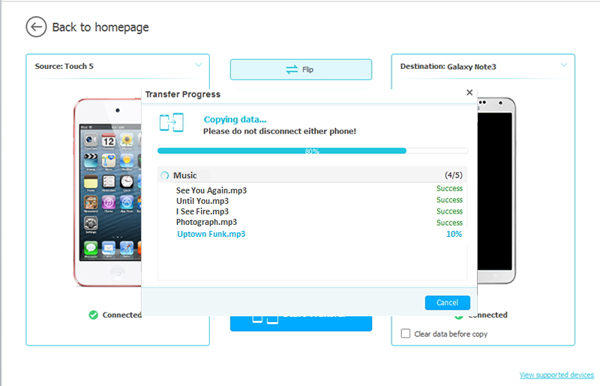This screenshot has height=386, width=600.
Task: Click the phone-to-phone copying data icon
Action: click(171, 122)
